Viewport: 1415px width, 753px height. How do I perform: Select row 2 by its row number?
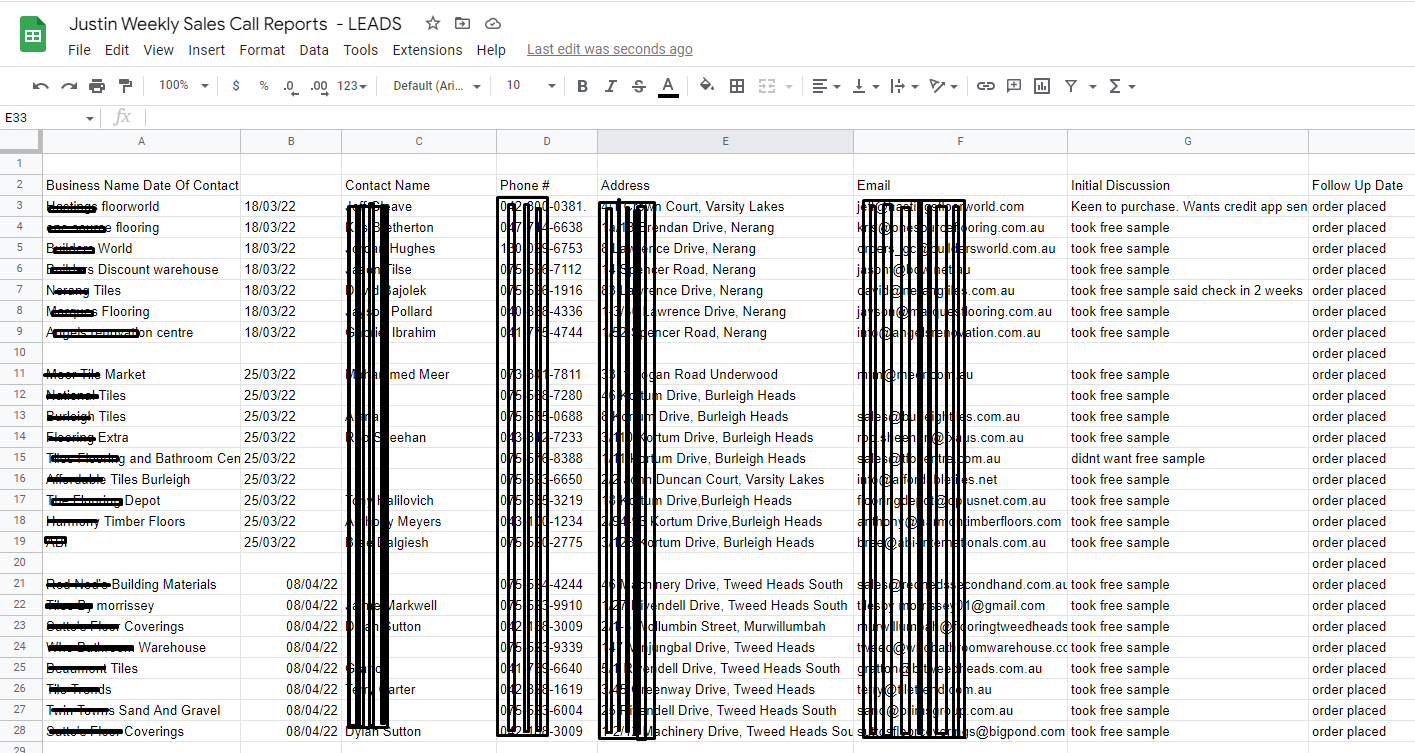(20, 185)
